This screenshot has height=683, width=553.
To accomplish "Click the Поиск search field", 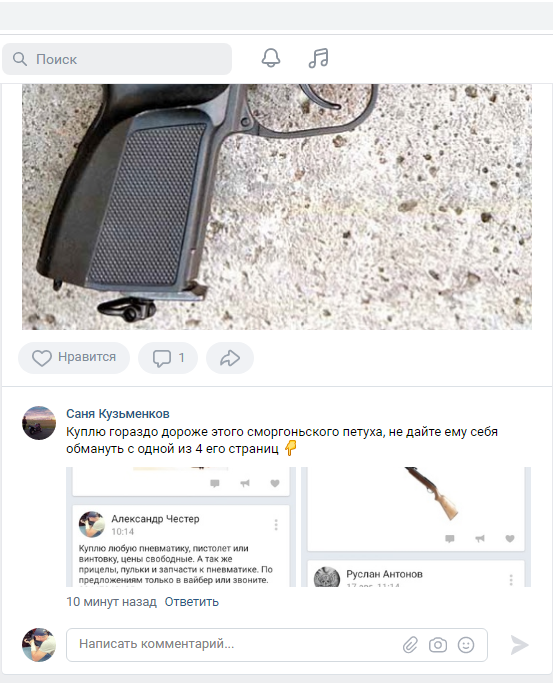I will click(117, 59).
